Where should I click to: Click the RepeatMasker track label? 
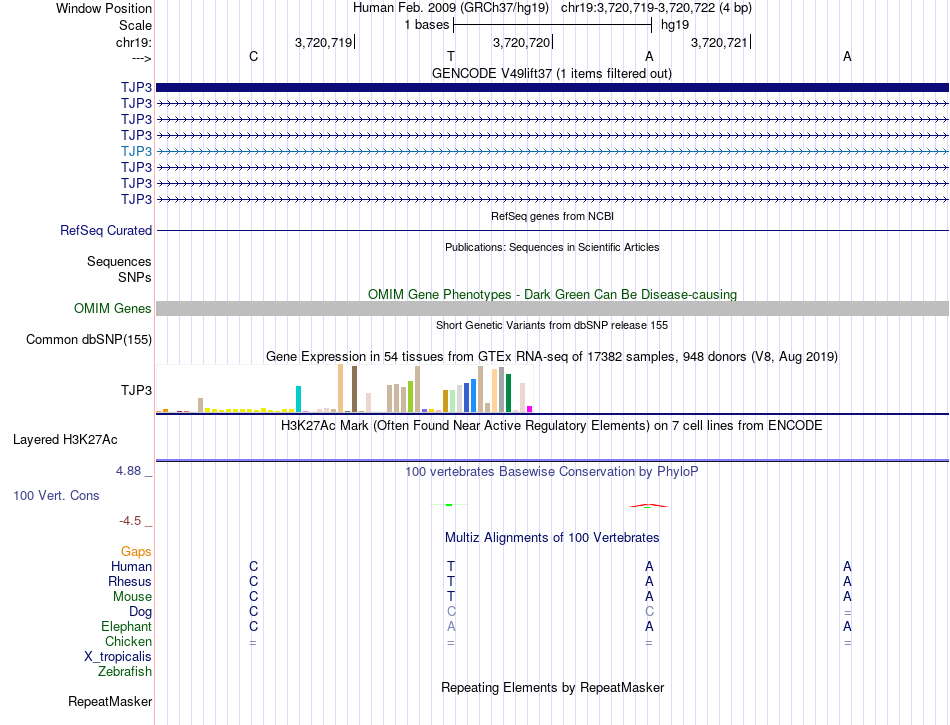(110, 702)
